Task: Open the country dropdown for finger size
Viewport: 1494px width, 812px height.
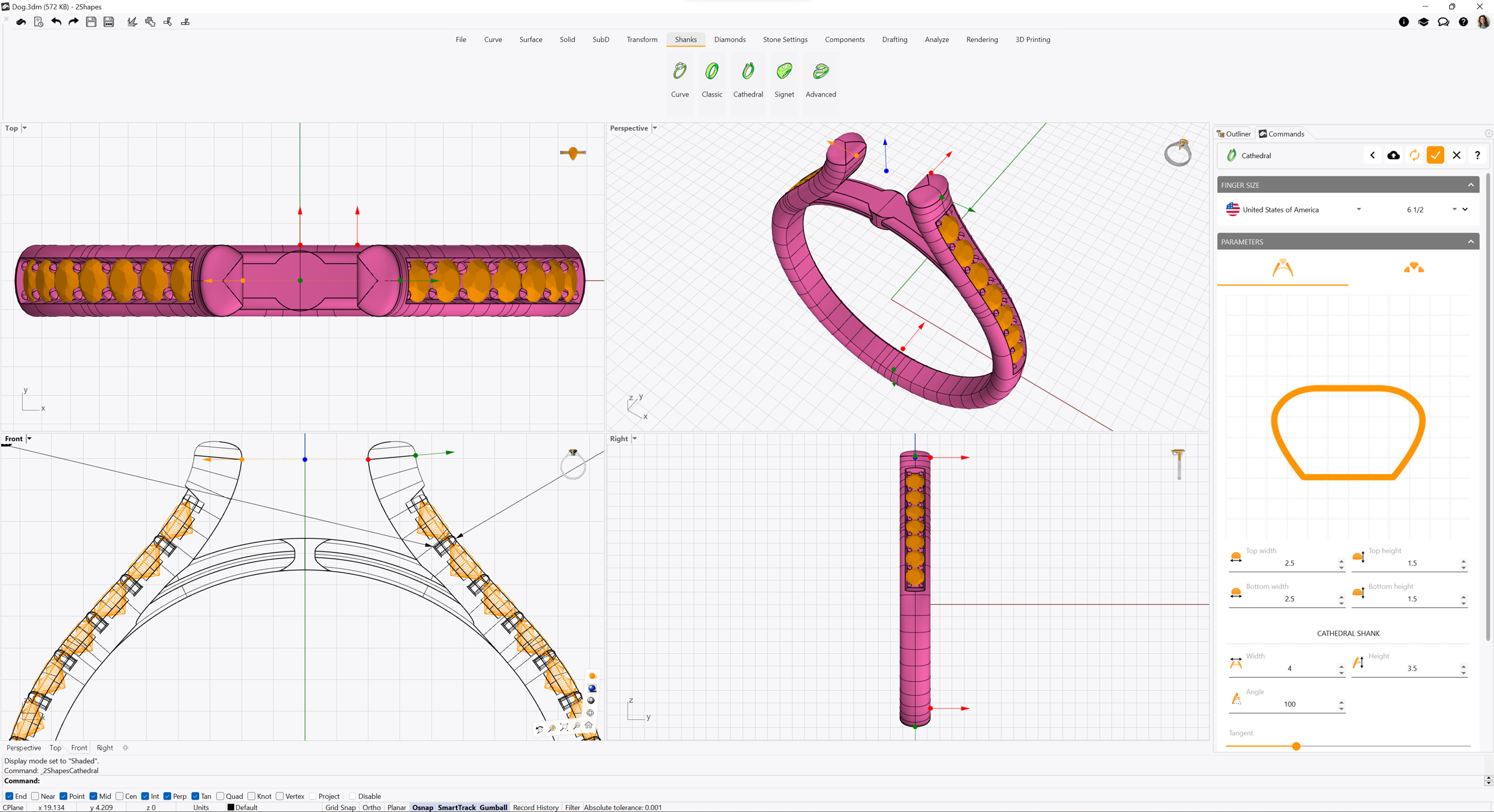Action: click(1358, 209)
